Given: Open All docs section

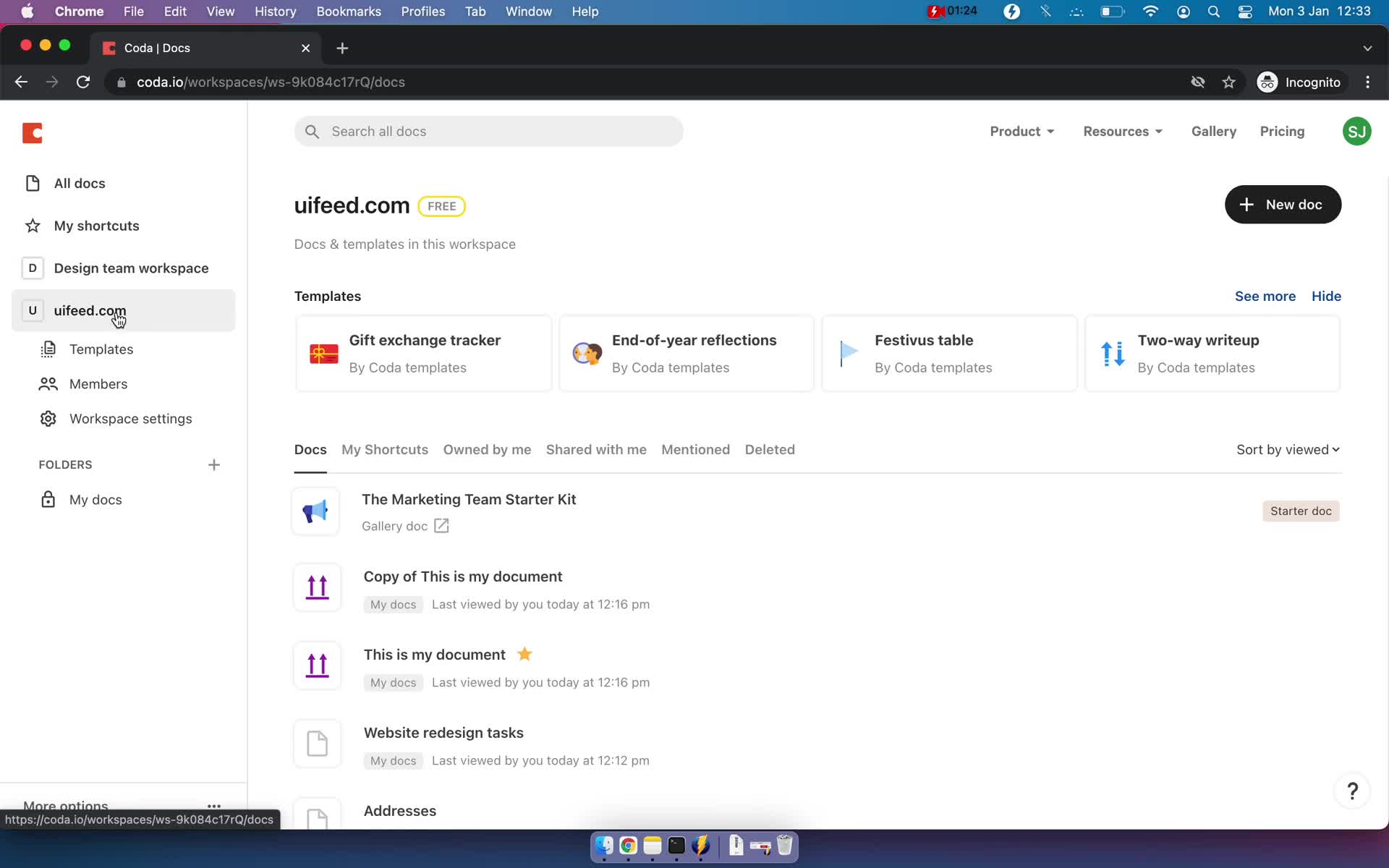Looking at the screenshot, I should pos(79,183).
